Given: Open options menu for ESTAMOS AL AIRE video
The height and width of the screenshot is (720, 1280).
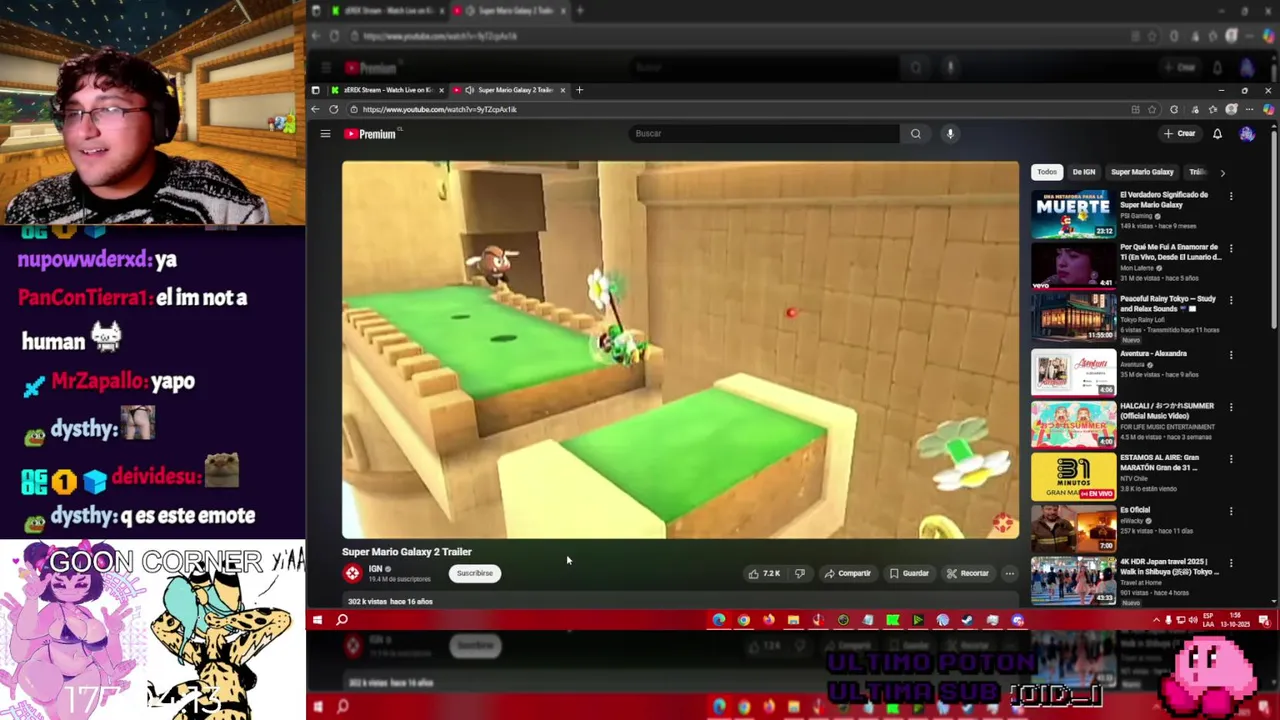Looking at the screenshot, I should click(1231, 458).
